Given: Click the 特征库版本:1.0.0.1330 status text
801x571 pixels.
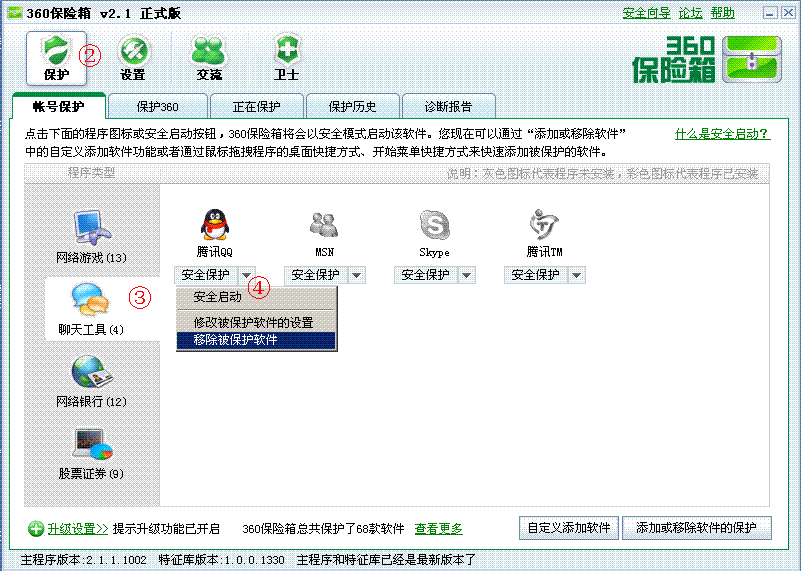Looking at the screenshot, I should point(221,560).
